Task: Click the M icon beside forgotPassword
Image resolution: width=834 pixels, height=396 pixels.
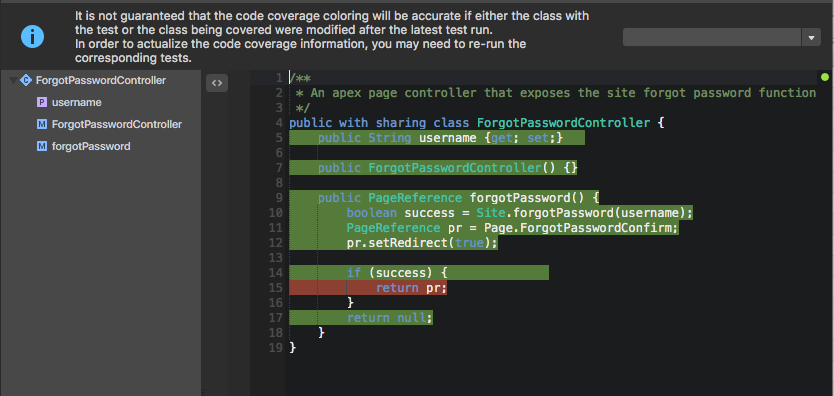Action: click(x=42, y=146)
